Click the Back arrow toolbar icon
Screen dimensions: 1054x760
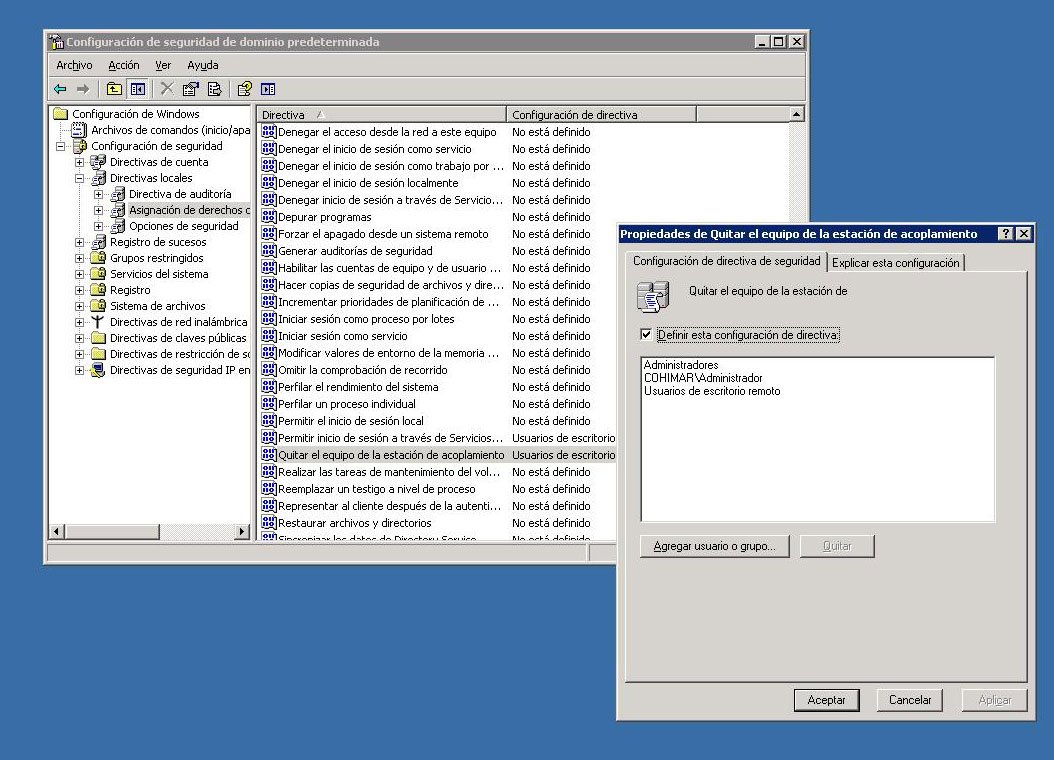click(60, 89)
